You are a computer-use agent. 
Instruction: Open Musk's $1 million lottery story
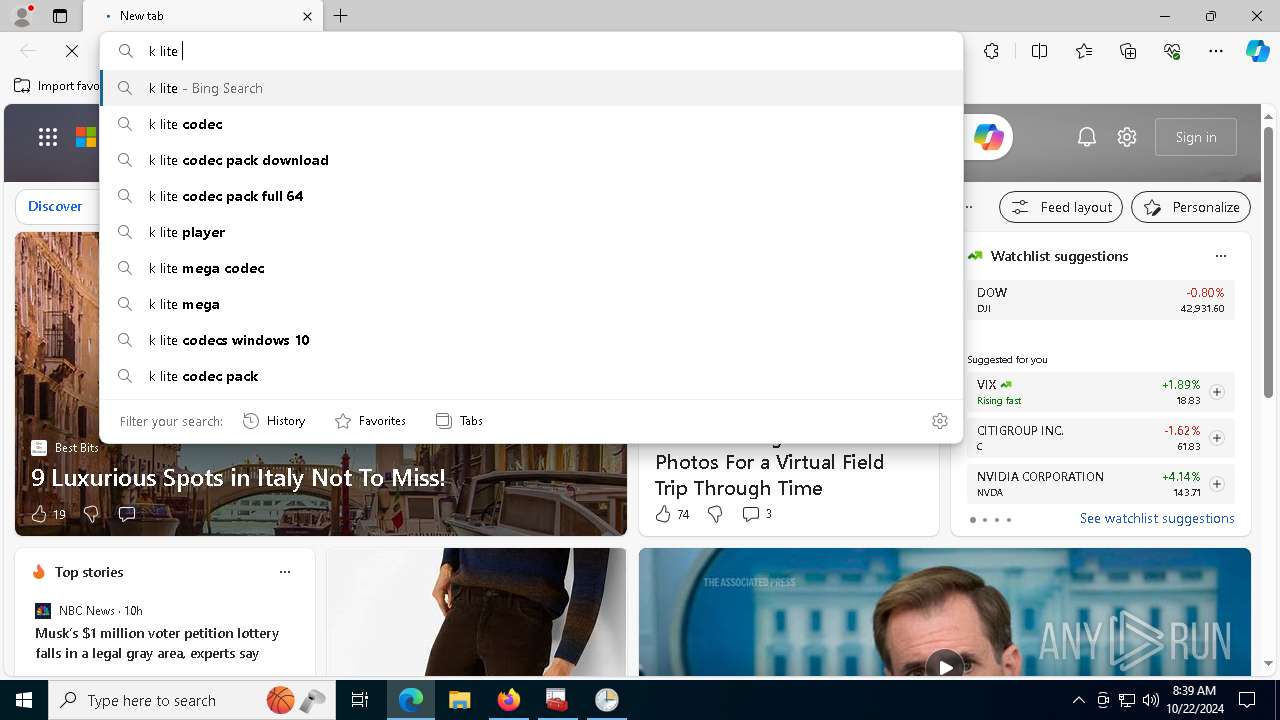point(157,643)
